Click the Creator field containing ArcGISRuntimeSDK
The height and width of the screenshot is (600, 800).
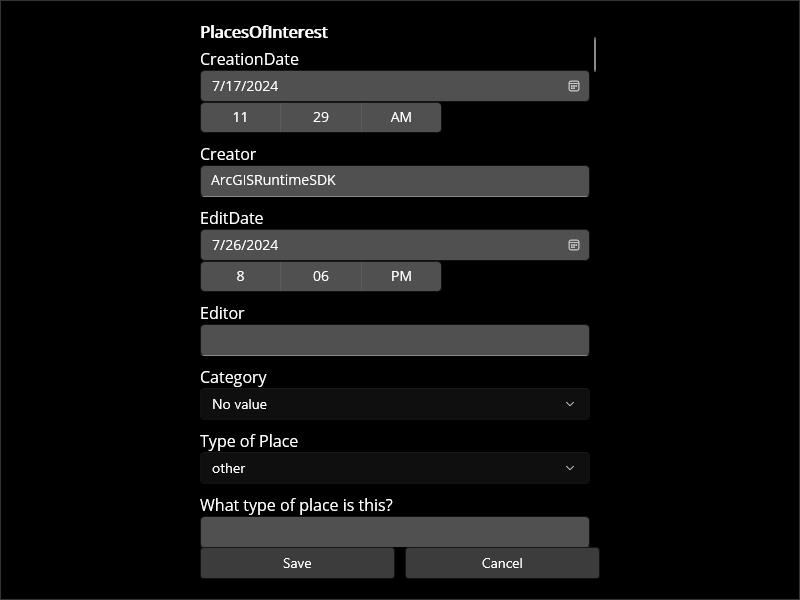[394, 181]
